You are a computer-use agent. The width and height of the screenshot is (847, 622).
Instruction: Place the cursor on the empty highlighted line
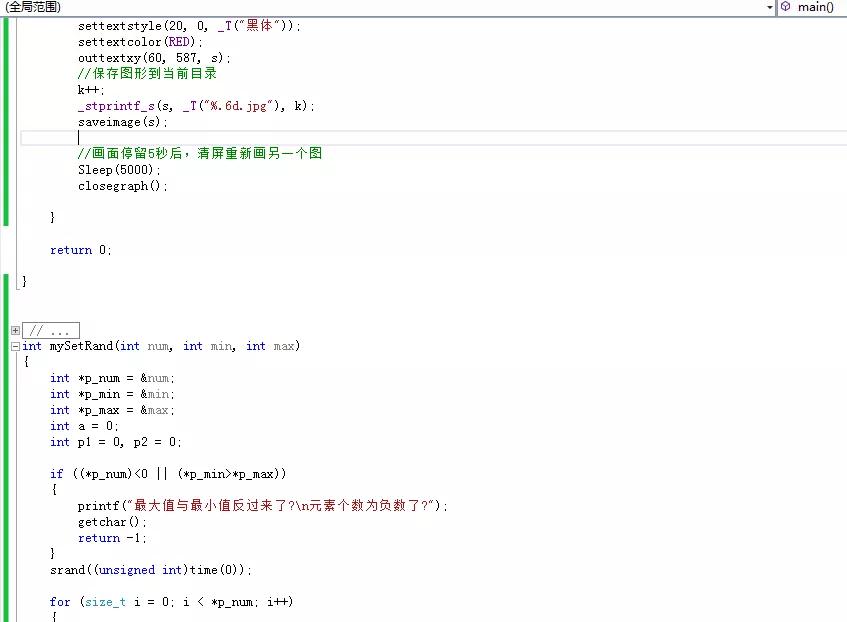tap(433, 138)
